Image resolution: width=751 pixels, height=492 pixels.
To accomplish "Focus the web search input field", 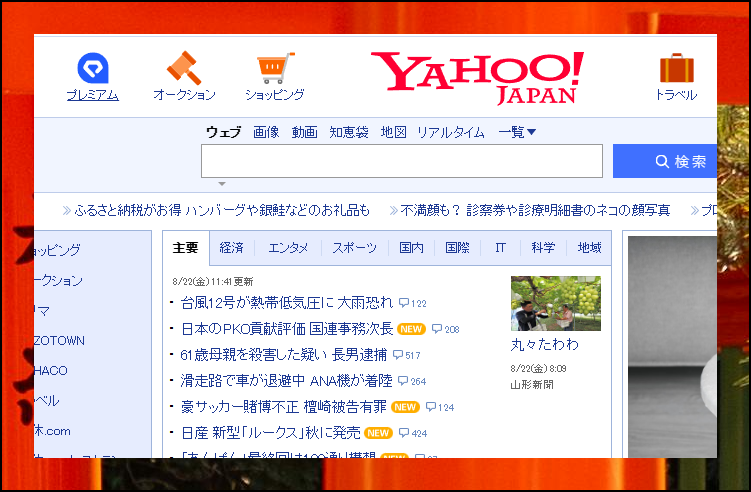I will (x=402, y=161).
